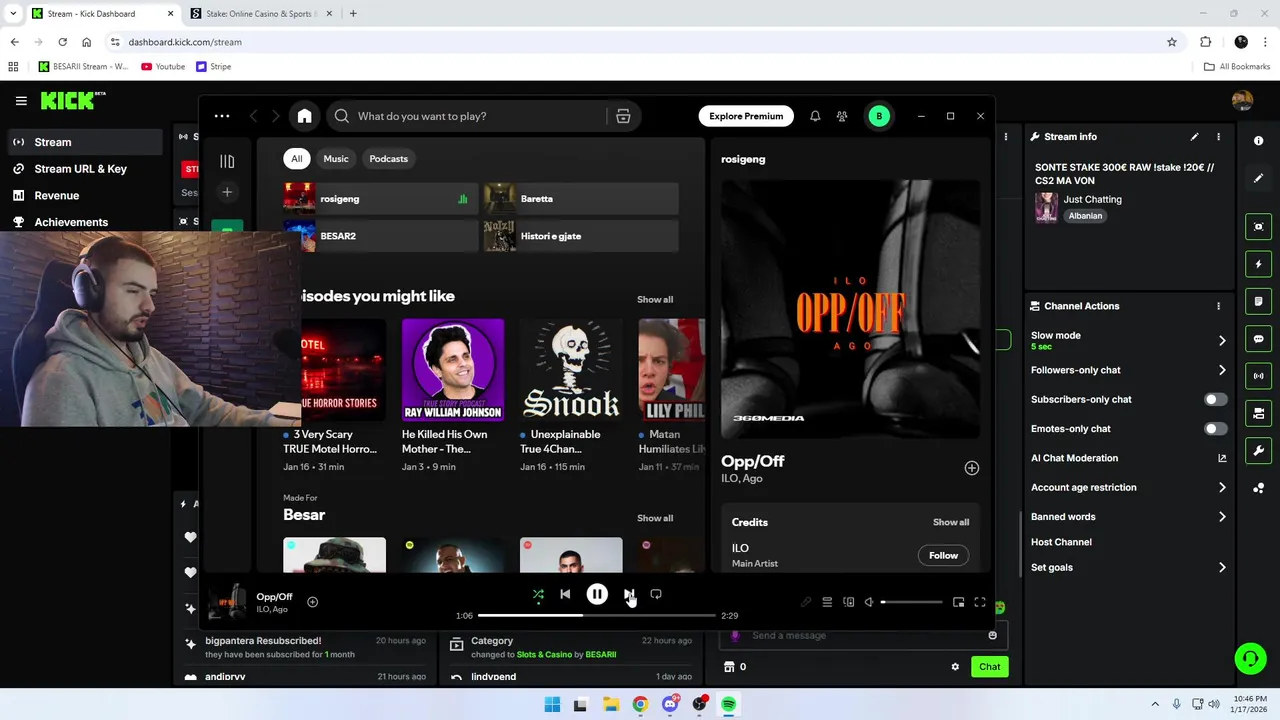This screenshot has width=1280, height=720.
Task: Focus the What do you want to play search
Action: pyautogui.click(x=468, y=116)
